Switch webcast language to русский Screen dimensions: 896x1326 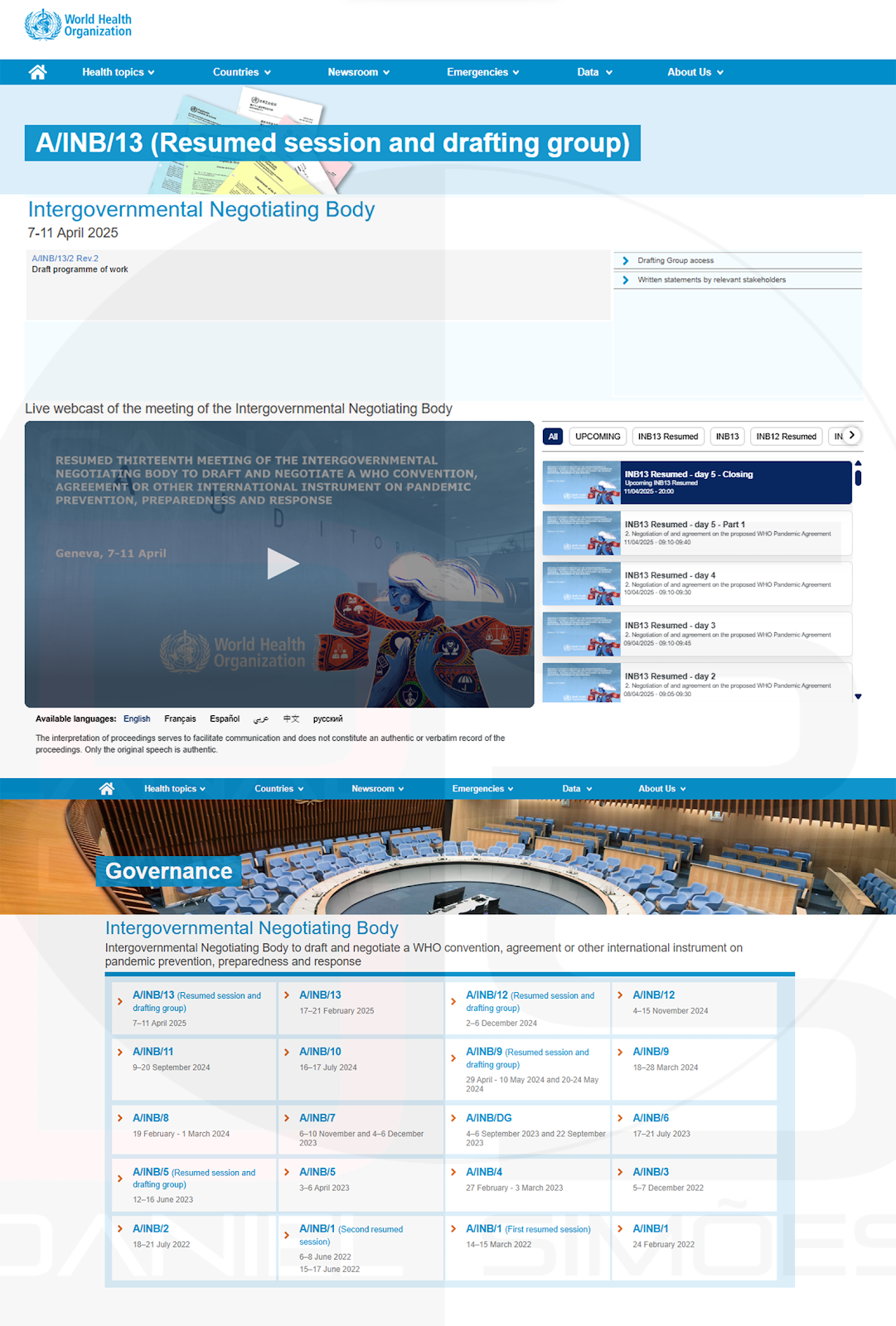(x=327, y=719)
